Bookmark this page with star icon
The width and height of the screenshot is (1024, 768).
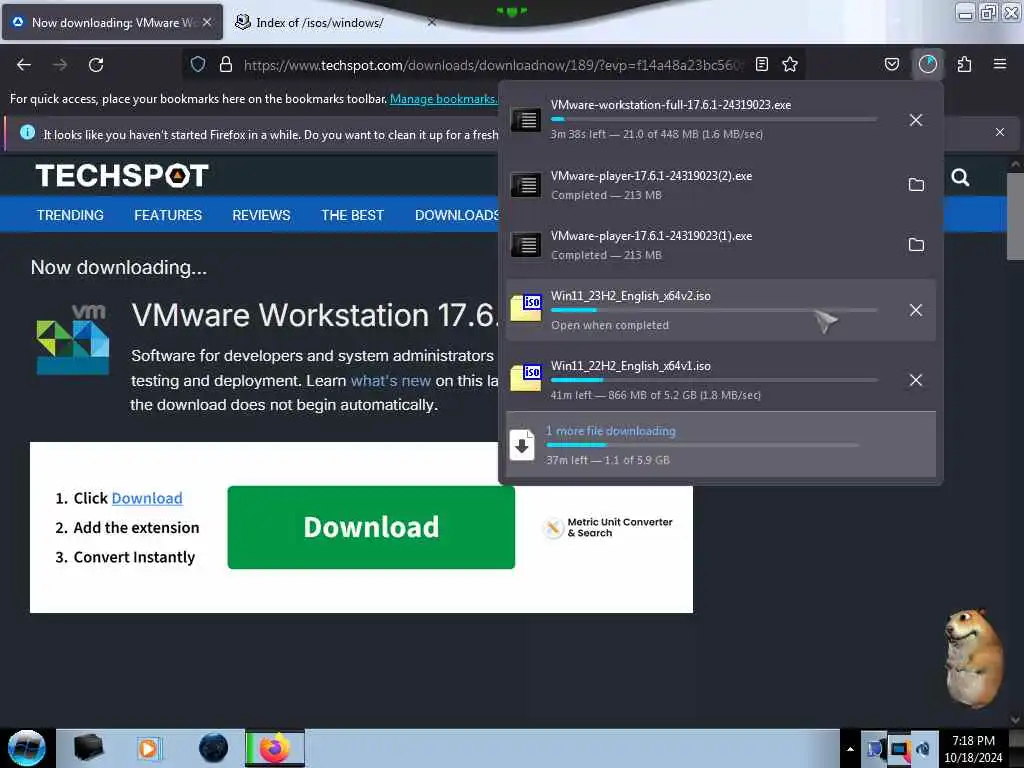(790, 64)
